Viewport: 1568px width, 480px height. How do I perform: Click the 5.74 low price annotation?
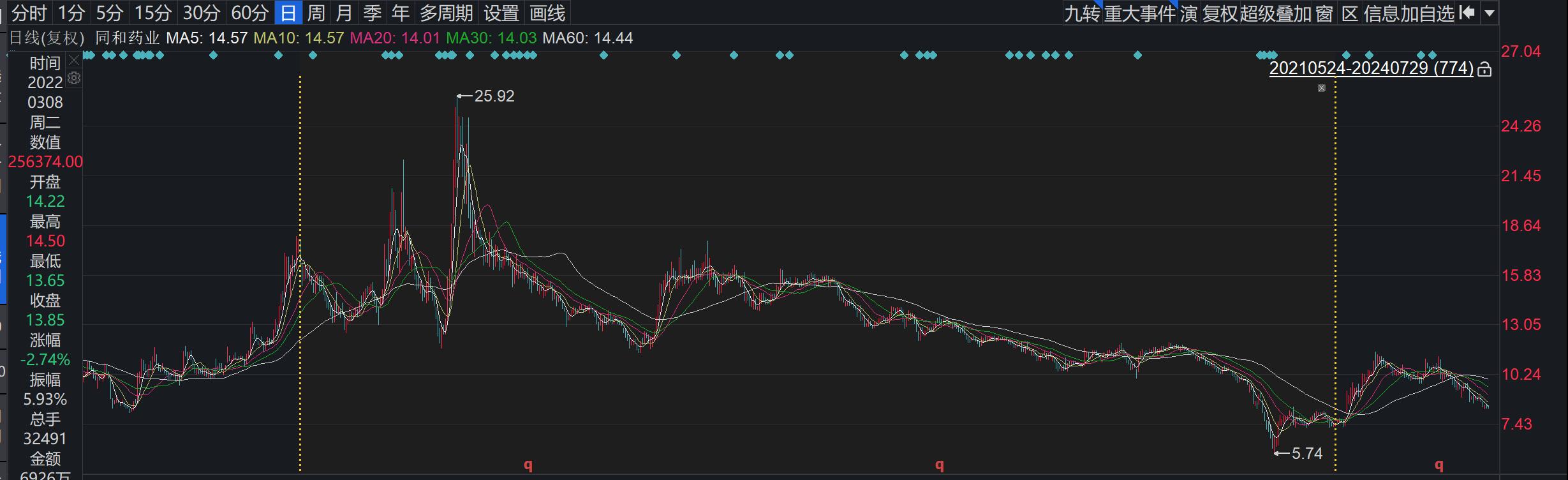(x=1306, y=453)
